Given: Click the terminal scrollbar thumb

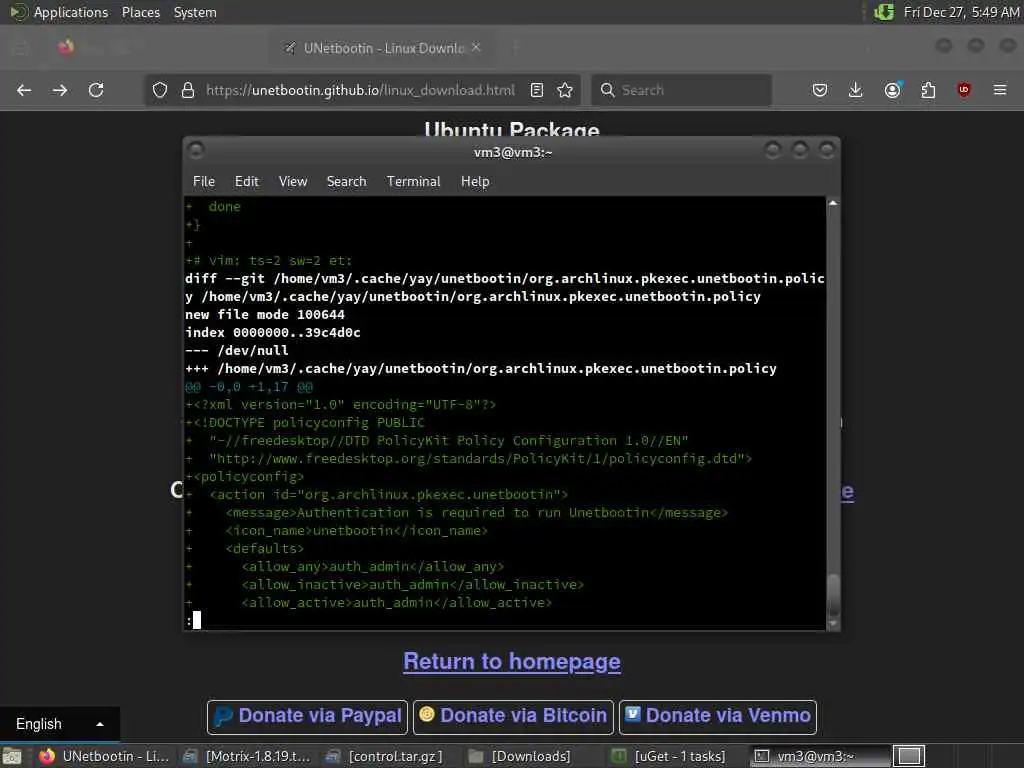Looking at the screenshot, I should [833, 595].
